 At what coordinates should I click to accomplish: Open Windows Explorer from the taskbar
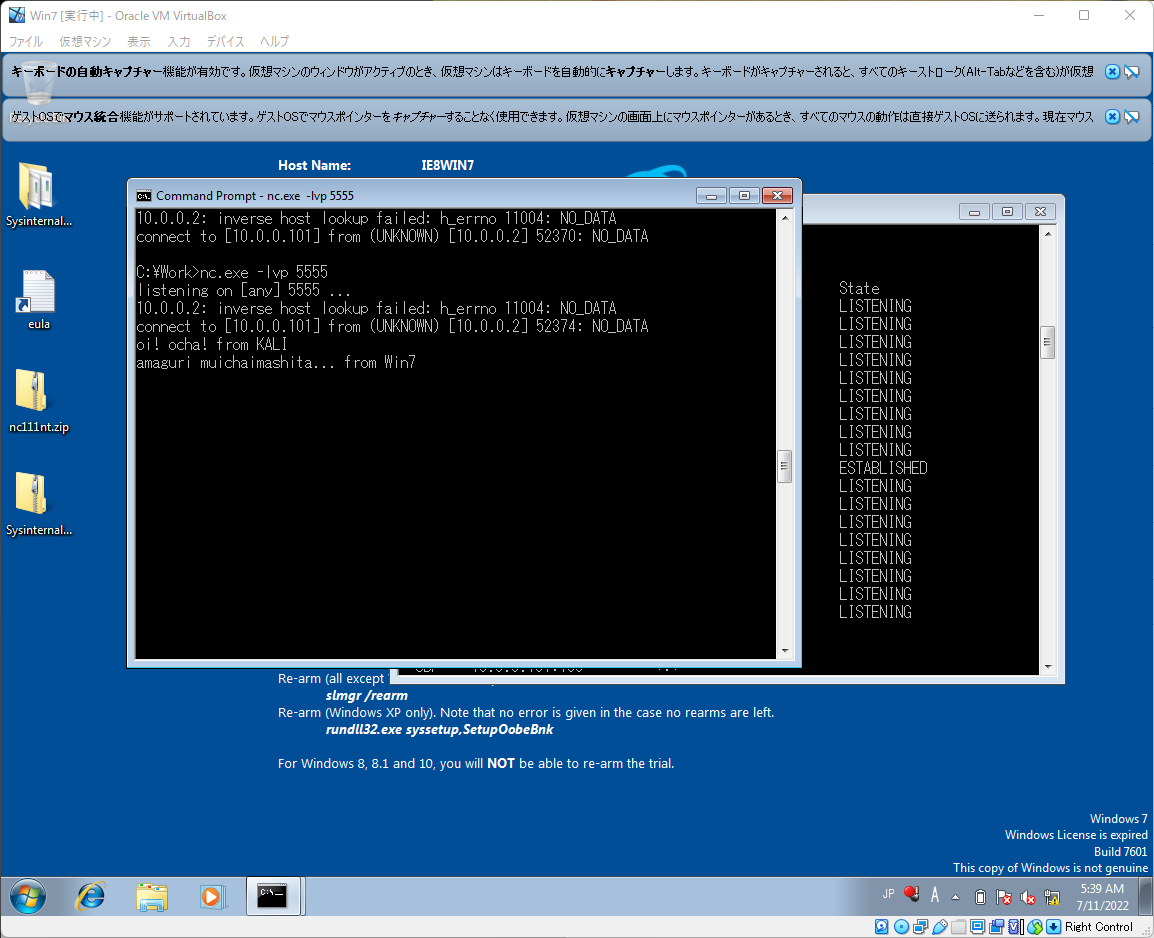152,896
